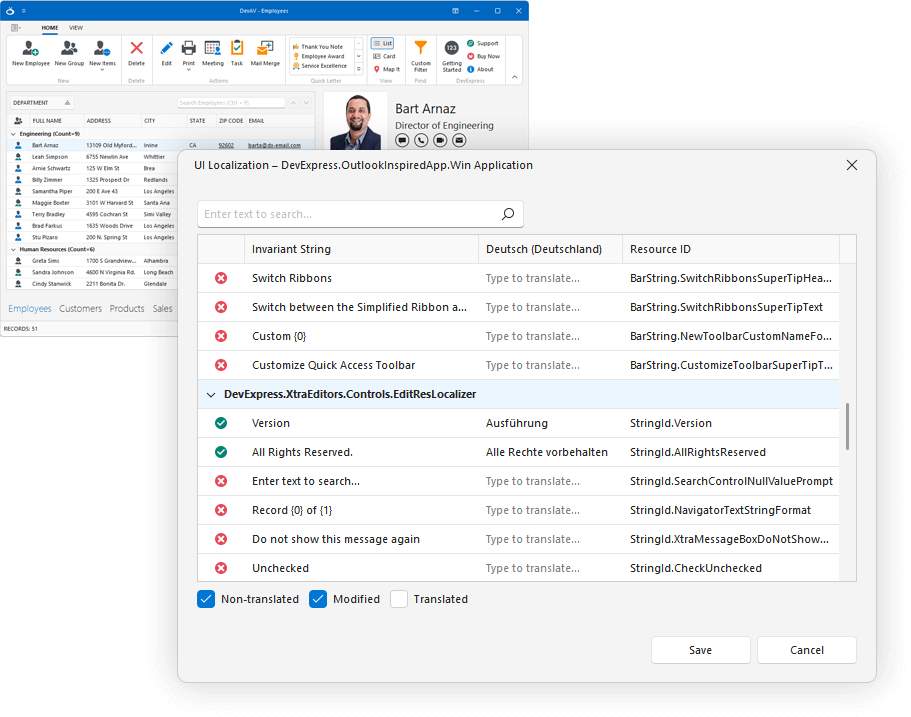Open the Print dropdown arrow
Viewport: 911px width, 717px height.
tap(188, 70)
